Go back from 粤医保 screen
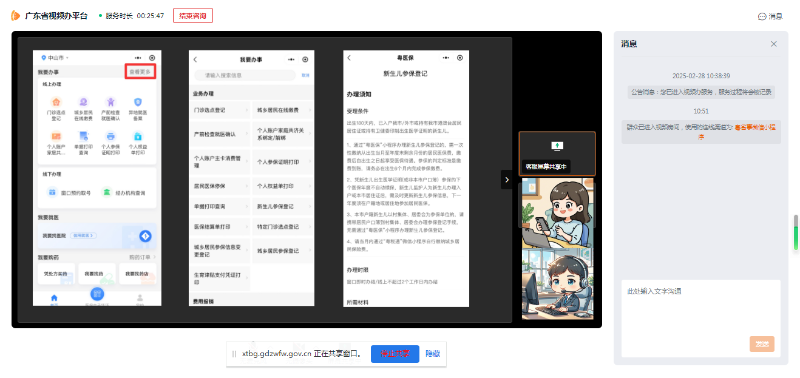The image size is (800, 378). pos(349,58)
